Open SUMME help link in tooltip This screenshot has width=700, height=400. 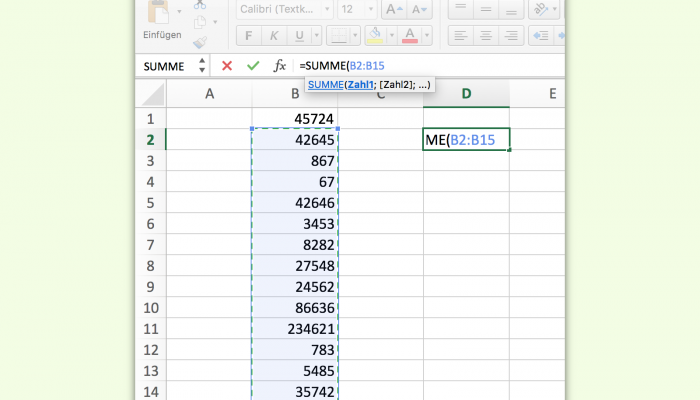click(x=325, y=84)
